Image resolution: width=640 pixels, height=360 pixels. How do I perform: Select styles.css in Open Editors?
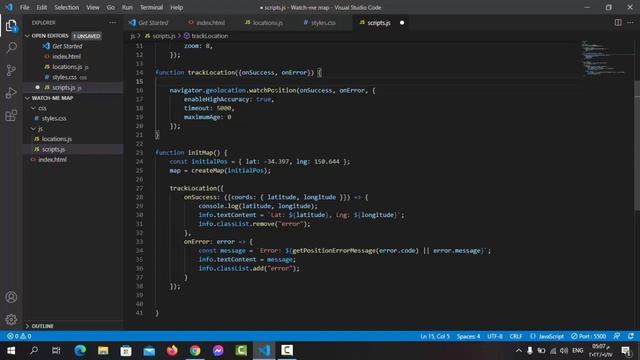[64, 77]
